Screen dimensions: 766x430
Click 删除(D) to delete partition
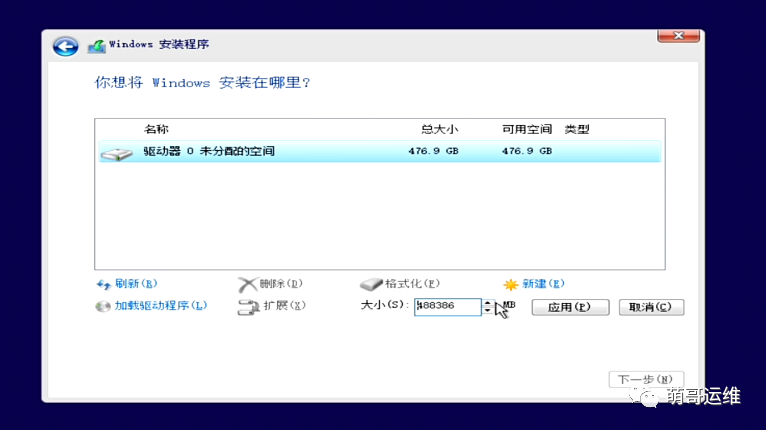(x=281, y=283)
